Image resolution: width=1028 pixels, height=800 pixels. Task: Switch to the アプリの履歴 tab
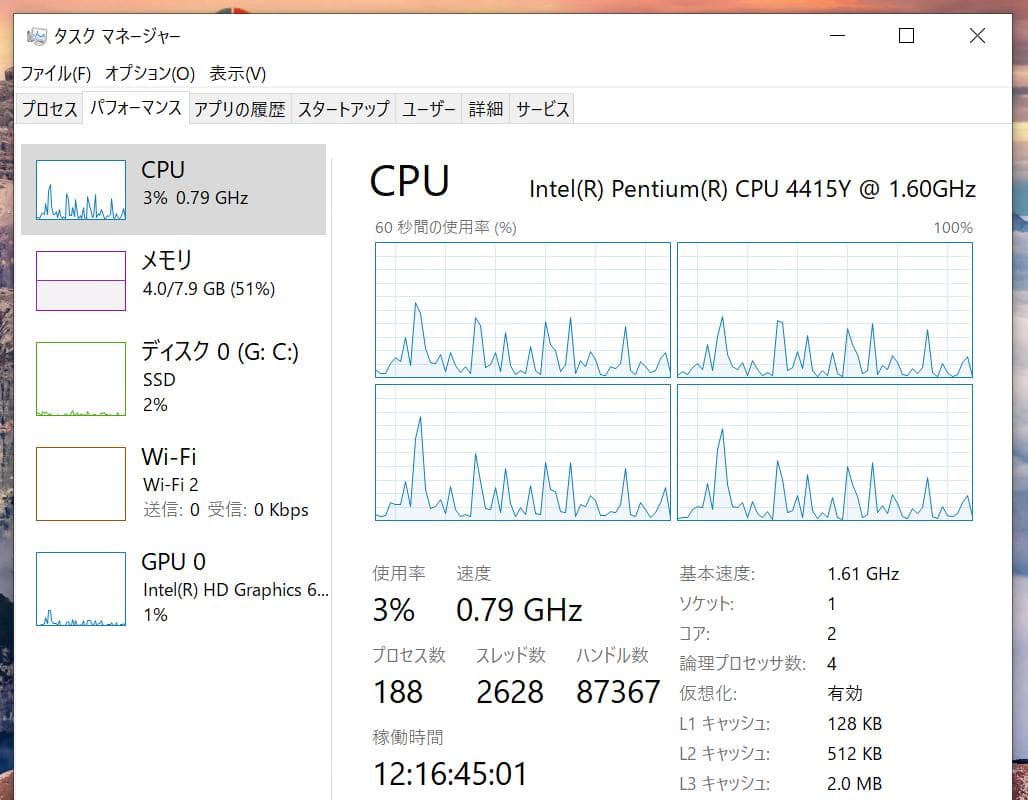tap(240, 108)
